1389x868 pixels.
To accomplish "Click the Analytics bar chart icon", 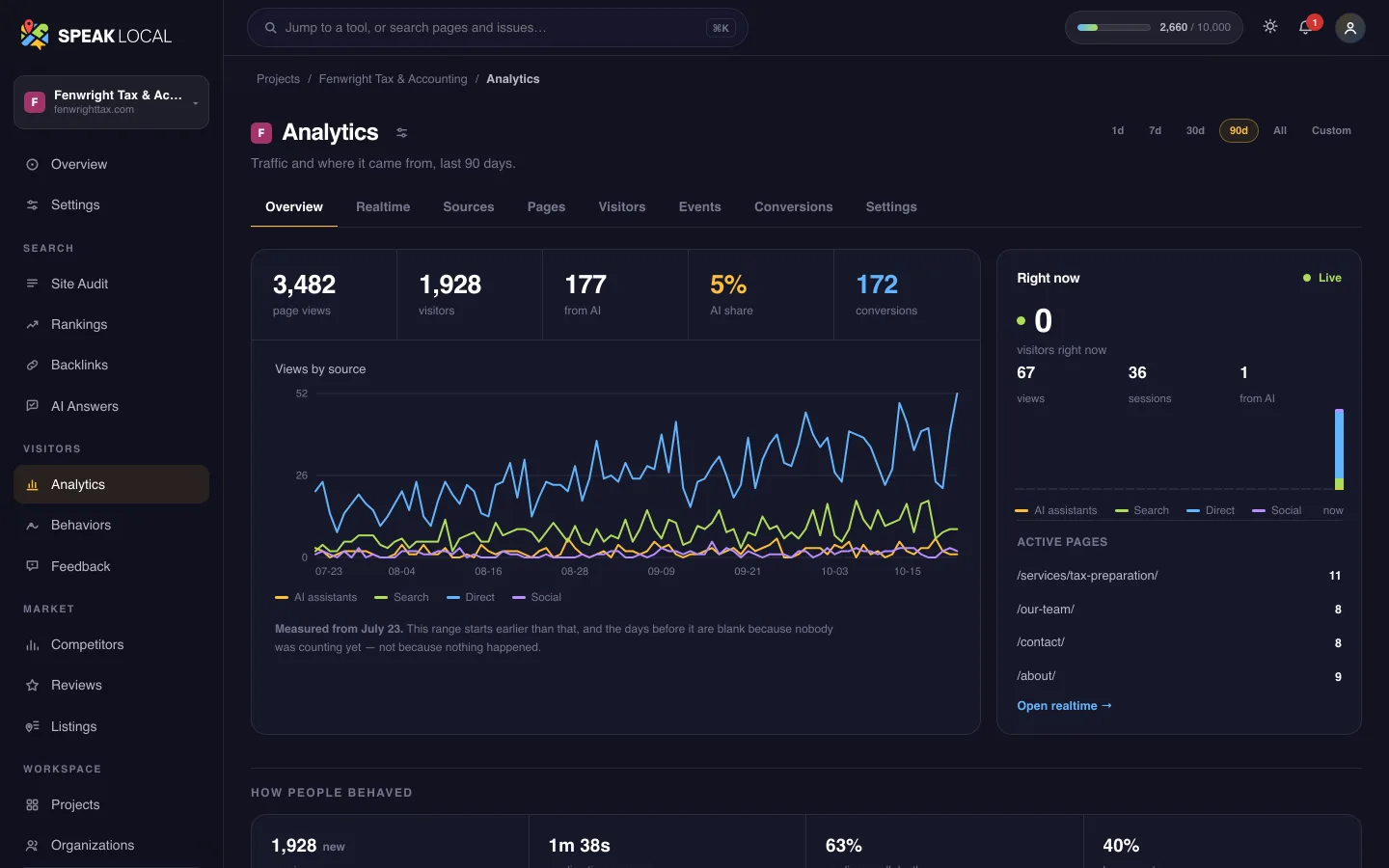I will pos(32,485).
